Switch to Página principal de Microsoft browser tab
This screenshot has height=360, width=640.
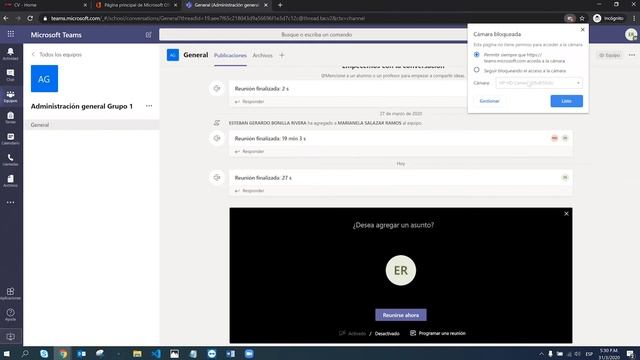coord(136,5)
